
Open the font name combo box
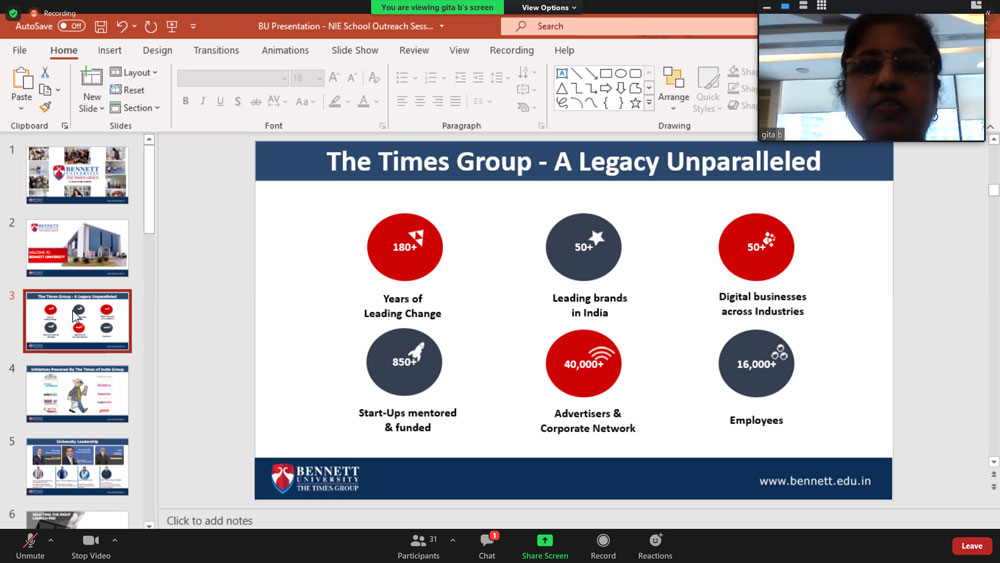(233, 78)
